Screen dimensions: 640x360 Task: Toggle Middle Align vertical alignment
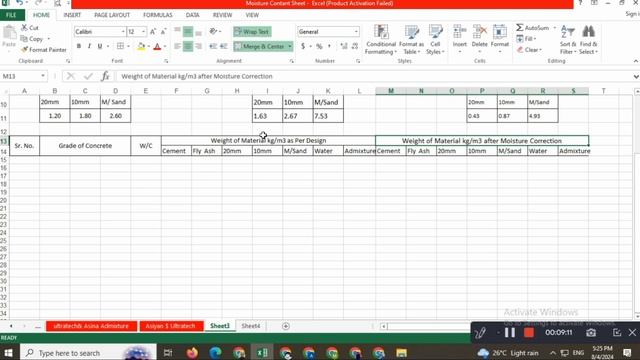click(188, 31)
